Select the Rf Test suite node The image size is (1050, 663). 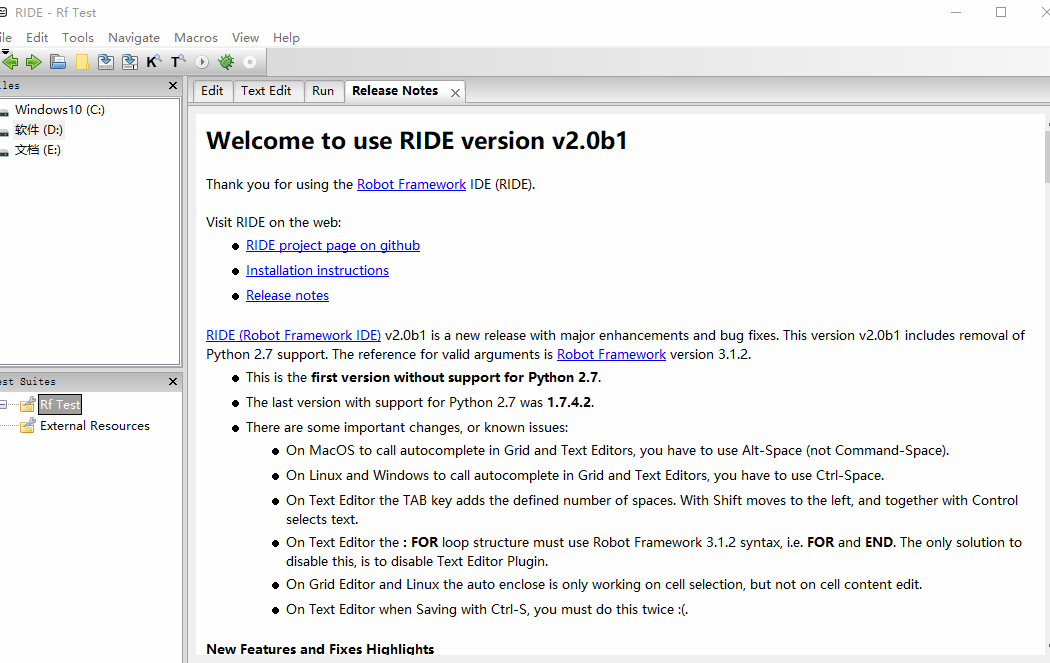tap(60, 404)
